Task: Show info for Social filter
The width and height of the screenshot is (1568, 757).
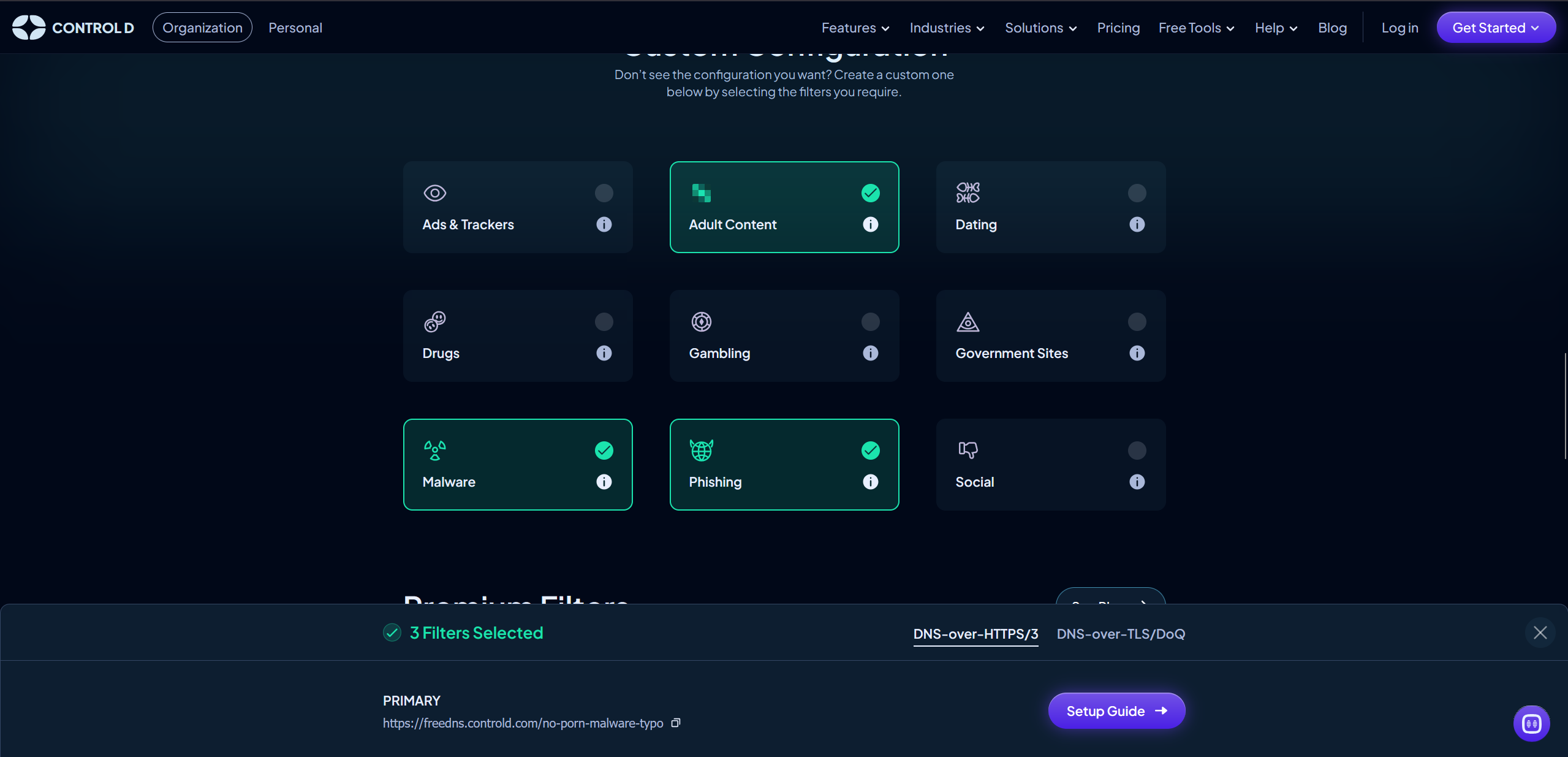Action: click(x=1137, y=482)
